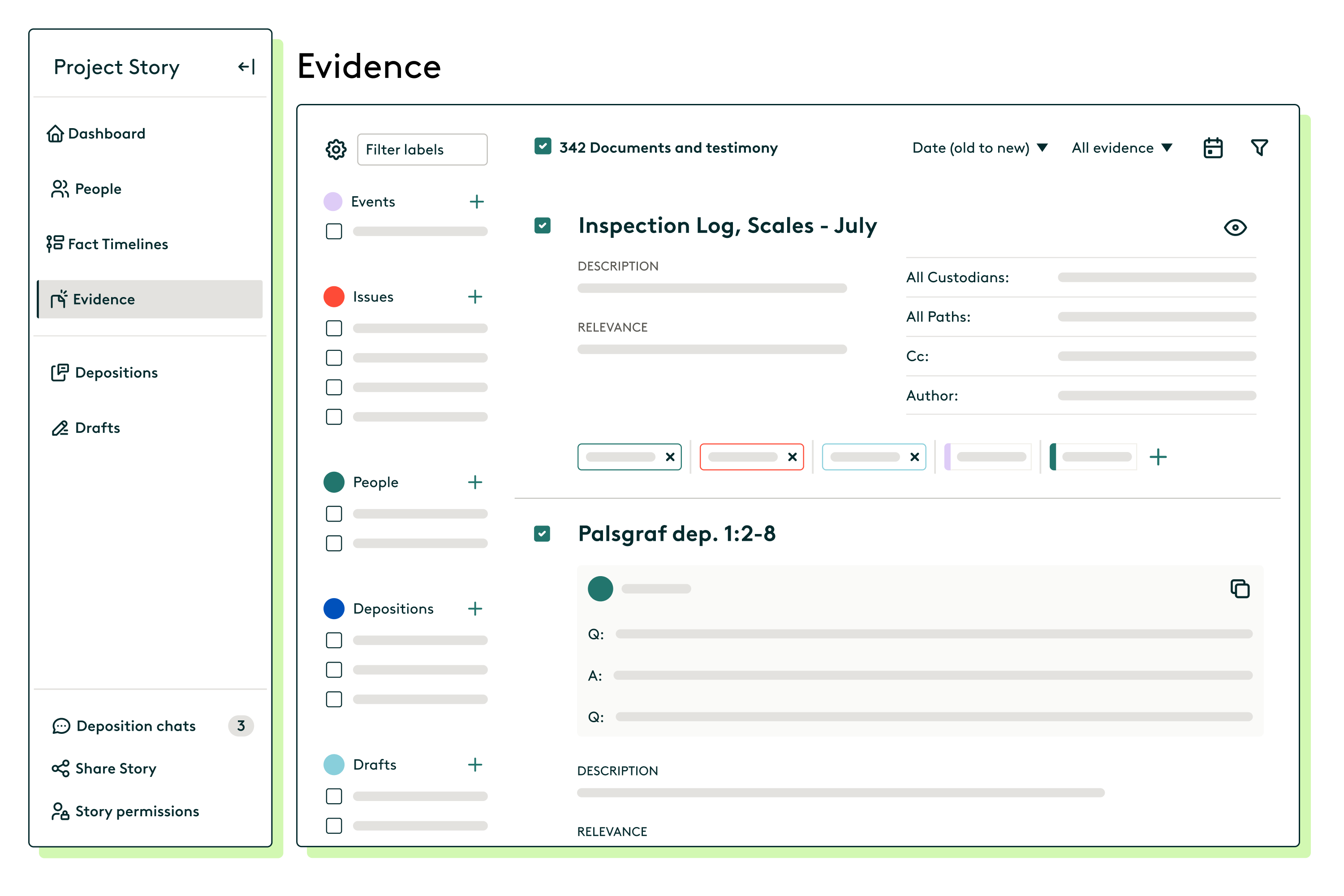
Task: Open label settings gear icon
Action: coord(336,150)
